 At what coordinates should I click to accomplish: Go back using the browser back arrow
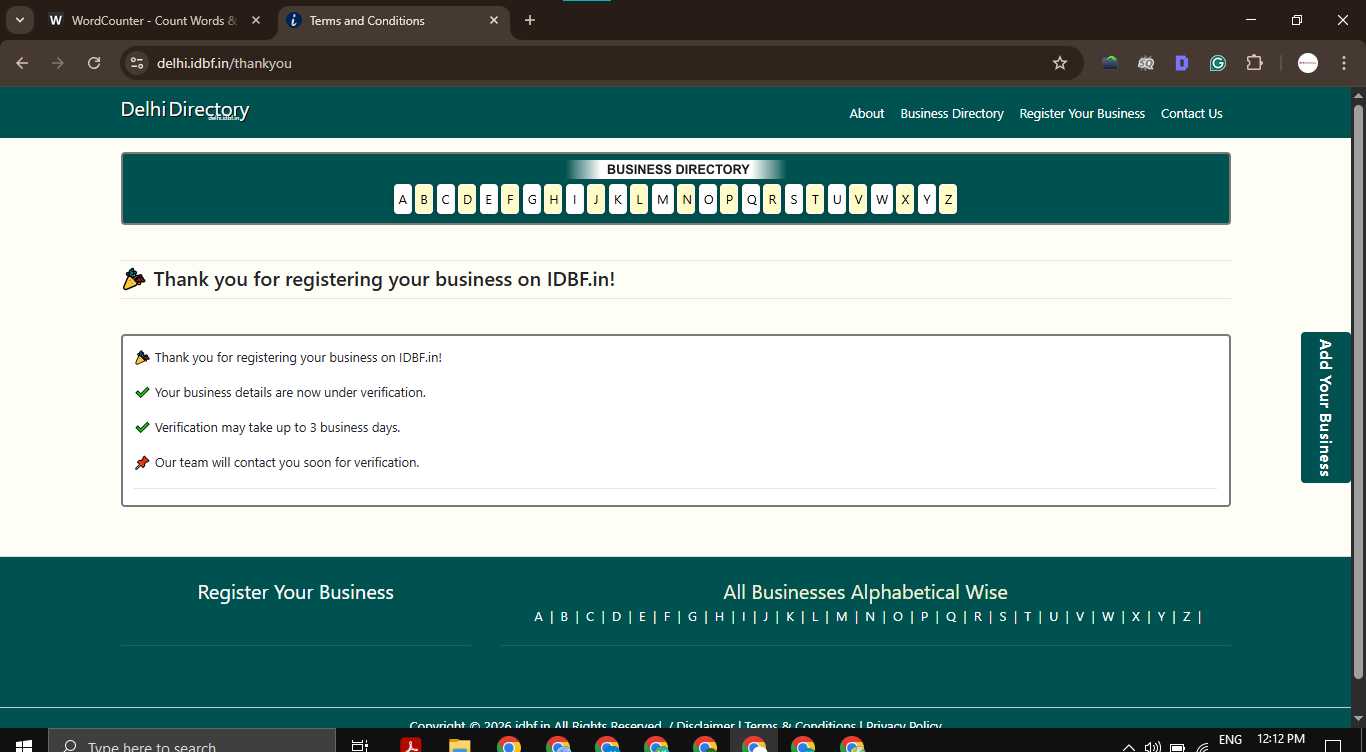(x=22, y=63)
